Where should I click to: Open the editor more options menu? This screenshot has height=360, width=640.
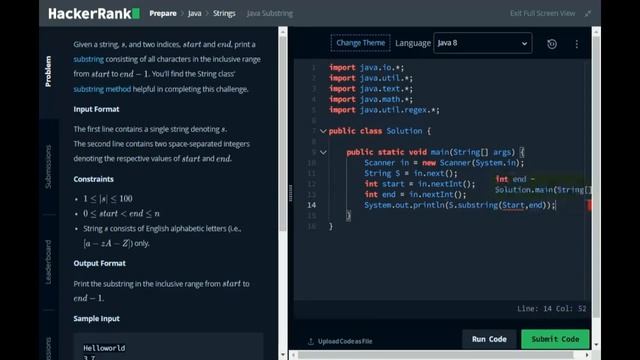pyautogui.click(x=576, y=44)
